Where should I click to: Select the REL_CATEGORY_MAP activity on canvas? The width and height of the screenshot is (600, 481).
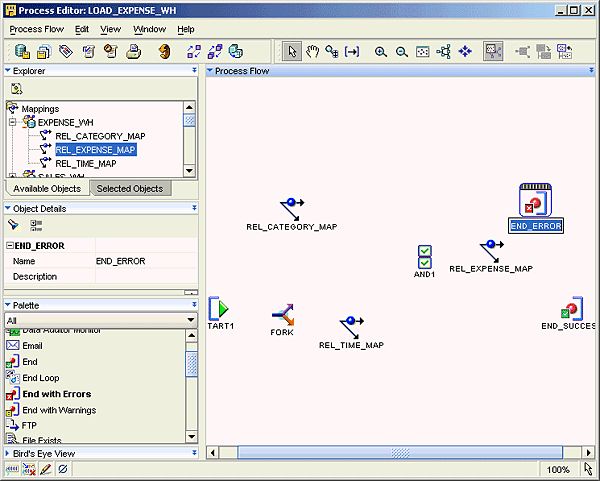[292, 214]
